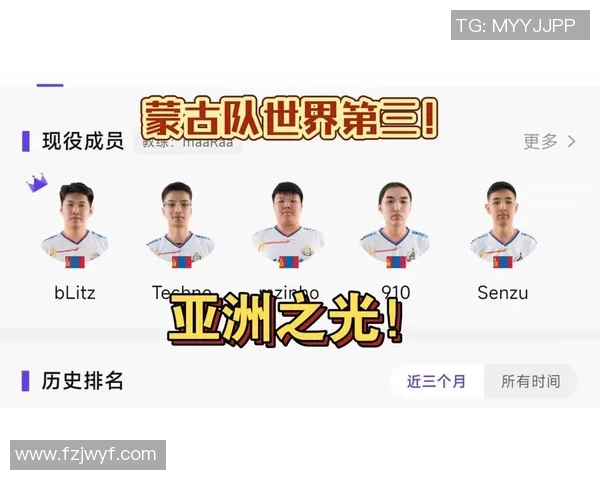Image resolution: width=600 pixels, height=480 pixels.
Task: Open the coach maaRaa label
Action: (188, 142)
